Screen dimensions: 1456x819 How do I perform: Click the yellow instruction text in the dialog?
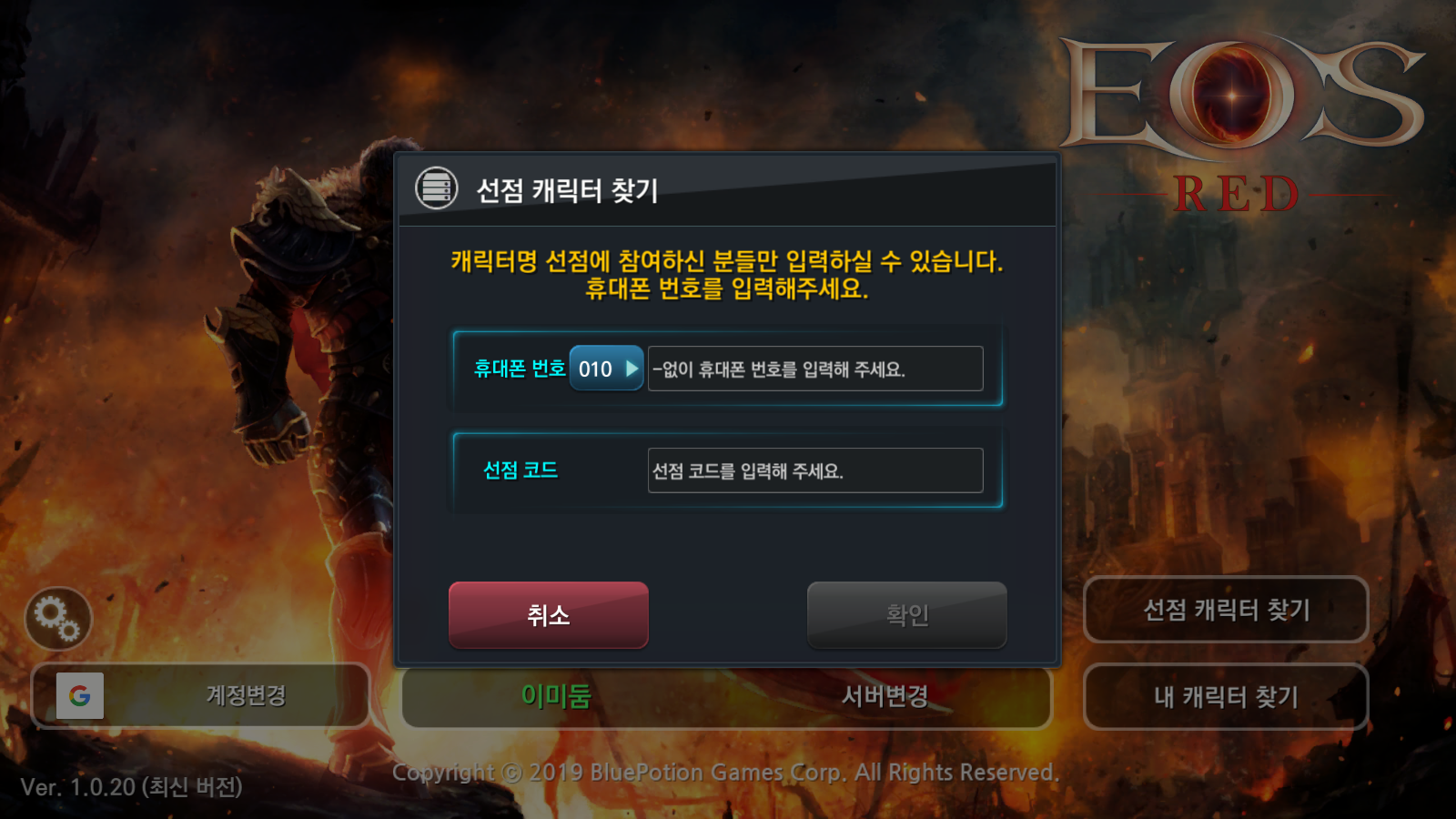(727, 275)
